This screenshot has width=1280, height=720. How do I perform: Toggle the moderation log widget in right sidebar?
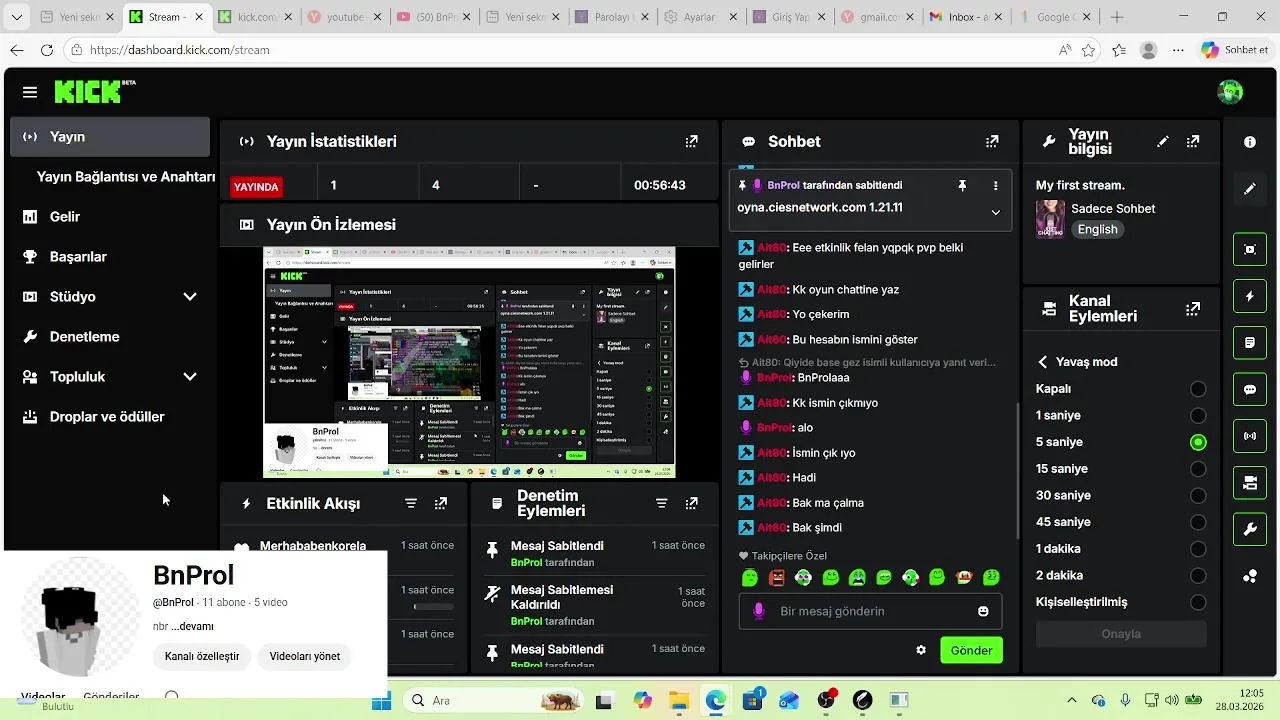1250,343
